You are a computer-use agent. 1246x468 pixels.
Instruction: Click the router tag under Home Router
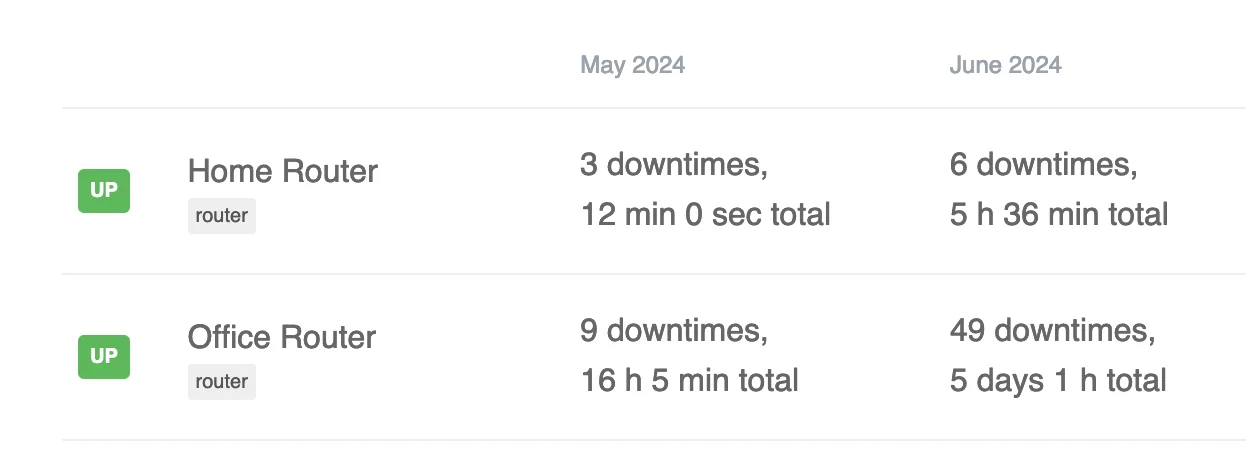[221, 215]
